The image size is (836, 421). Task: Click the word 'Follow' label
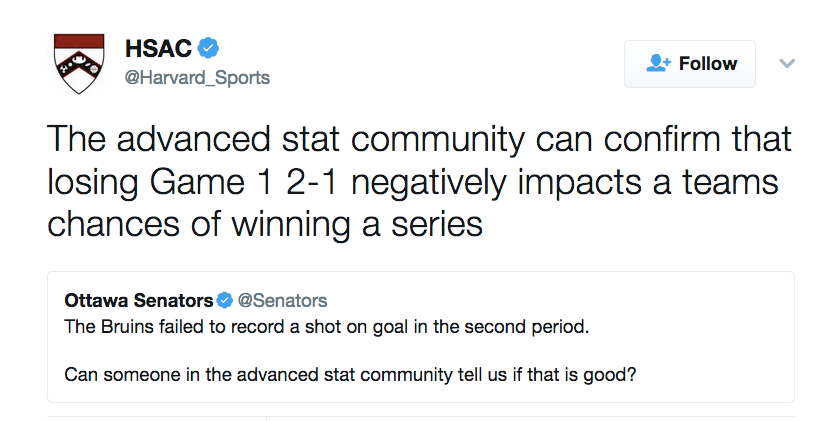click(x=708, y=64)
